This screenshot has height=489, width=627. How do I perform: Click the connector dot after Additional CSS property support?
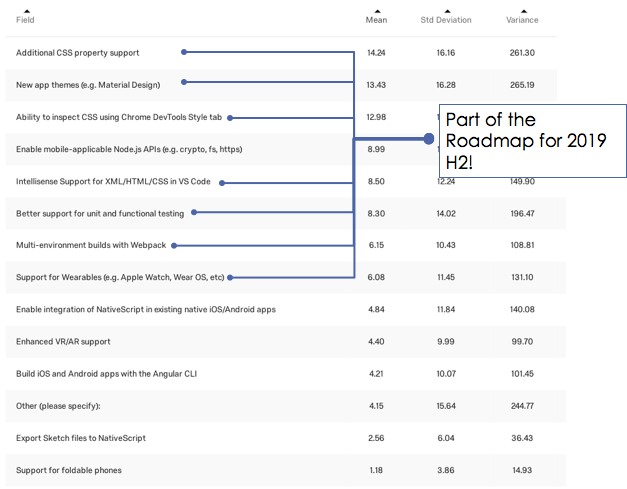pyautogui.click(x=183, y=52)
